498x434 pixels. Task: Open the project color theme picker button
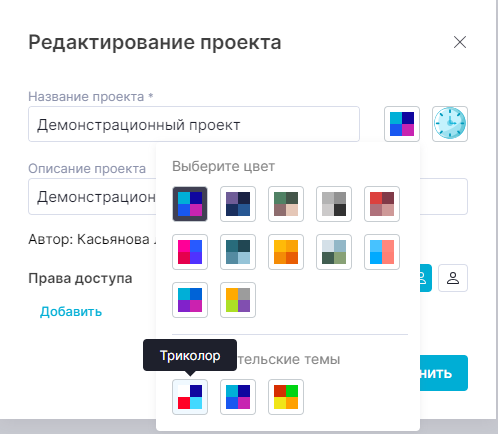402,124
